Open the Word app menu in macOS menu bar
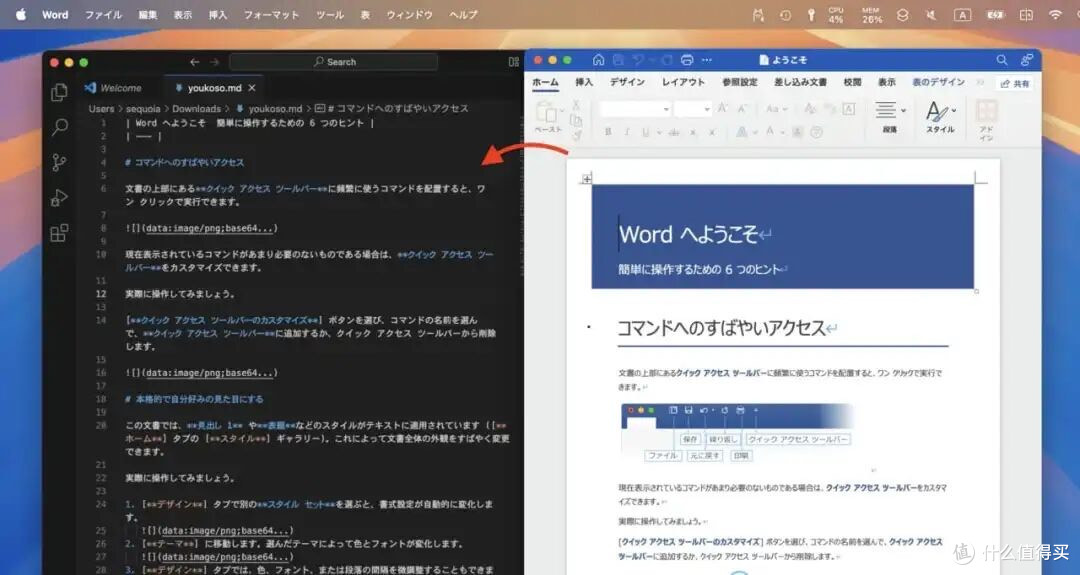1080x575 pixels. (x=55, y=14)
